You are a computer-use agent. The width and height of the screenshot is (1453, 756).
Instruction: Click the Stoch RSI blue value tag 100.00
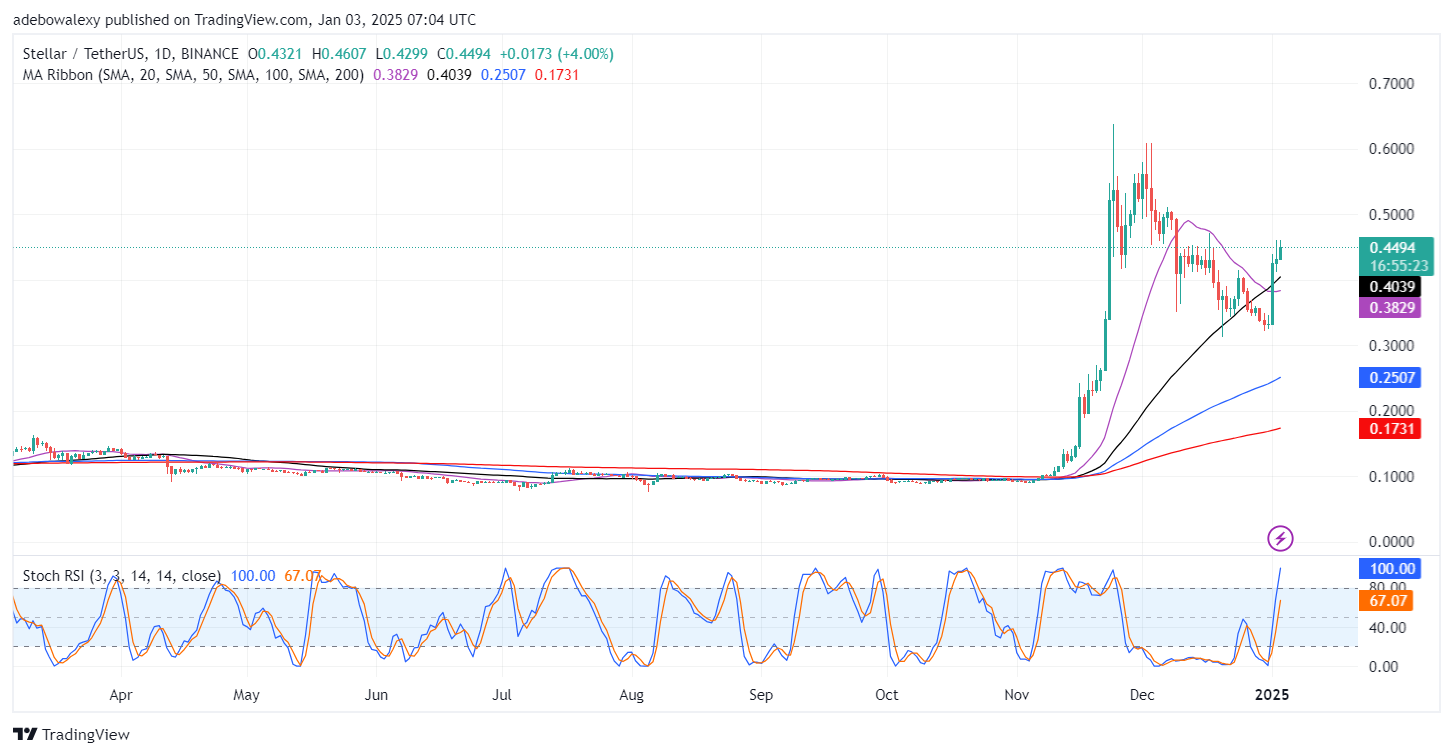[1389, 568]
